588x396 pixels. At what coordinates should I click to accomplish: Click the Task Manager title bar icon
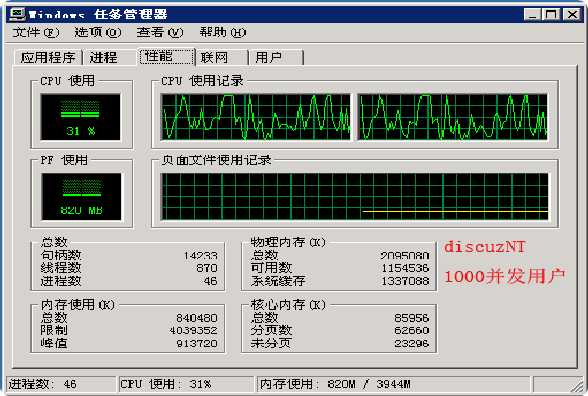point(17,14)
